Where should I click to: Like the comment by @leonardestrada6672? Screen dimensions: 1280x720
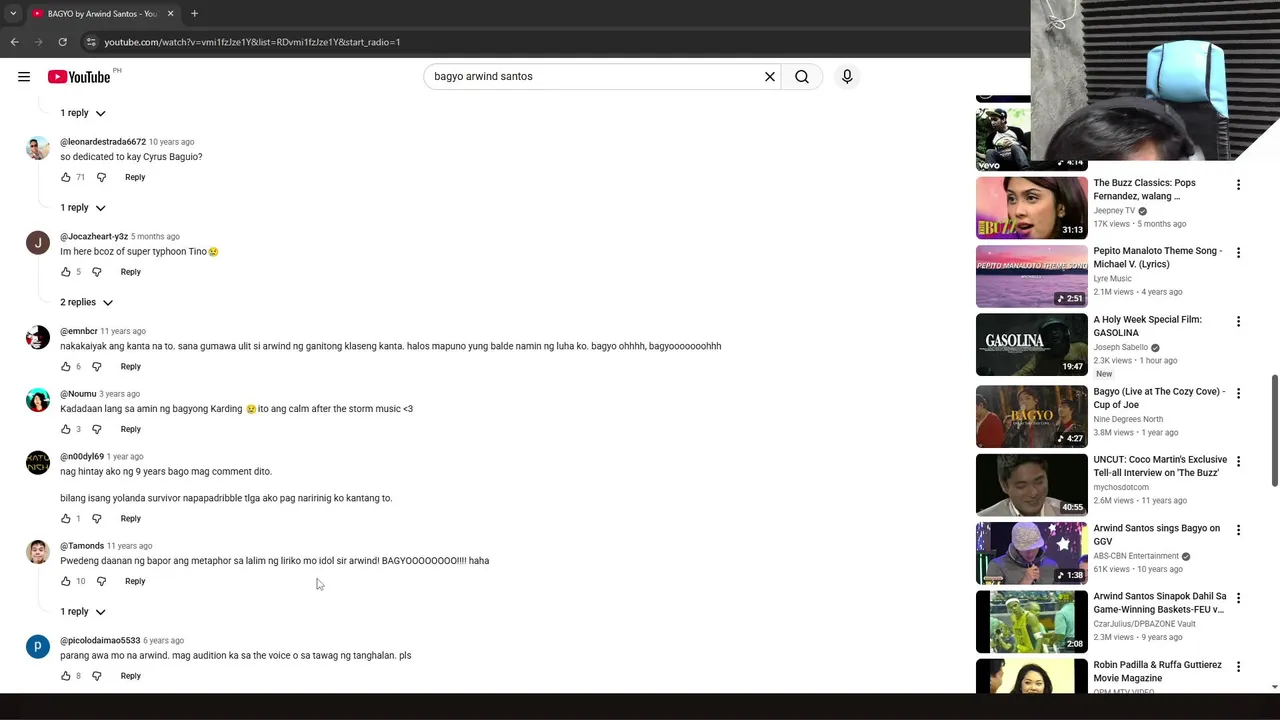[x=66, y=177]
